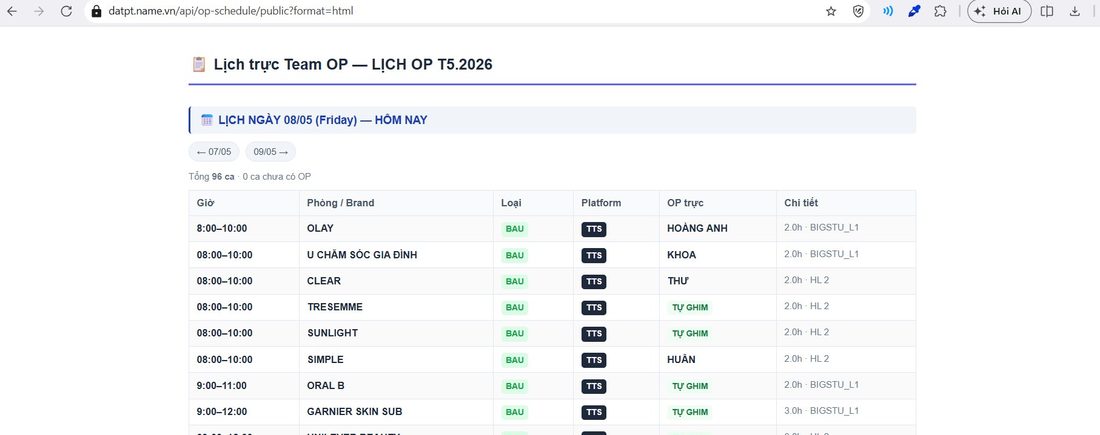This screenshot has width=1100, height=435.
Task: Click the Chi tiết column header
Action: click(846, 203)
